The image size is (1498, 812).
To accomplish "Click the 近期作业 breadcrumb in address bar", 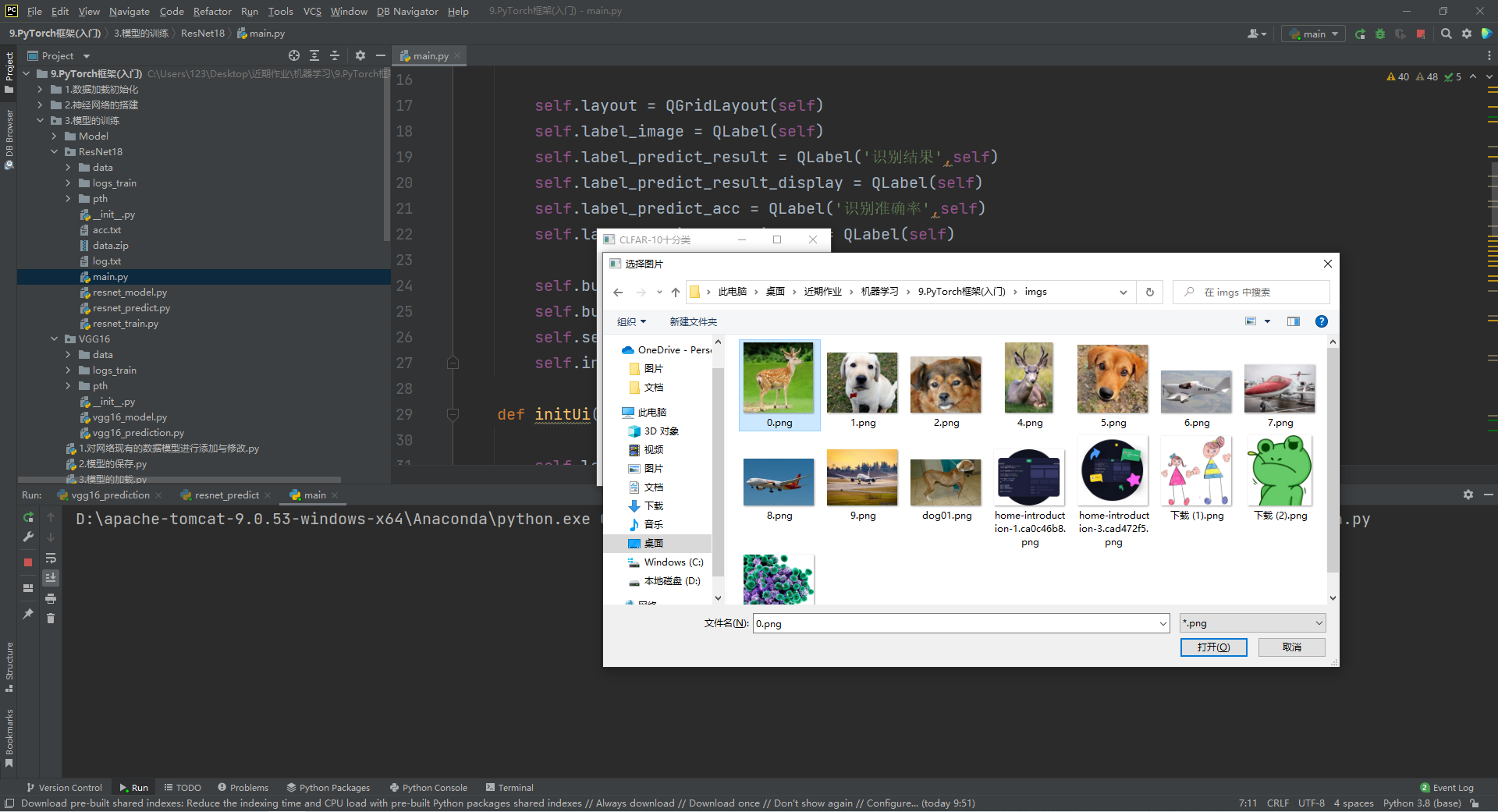I will pos(822,292).
